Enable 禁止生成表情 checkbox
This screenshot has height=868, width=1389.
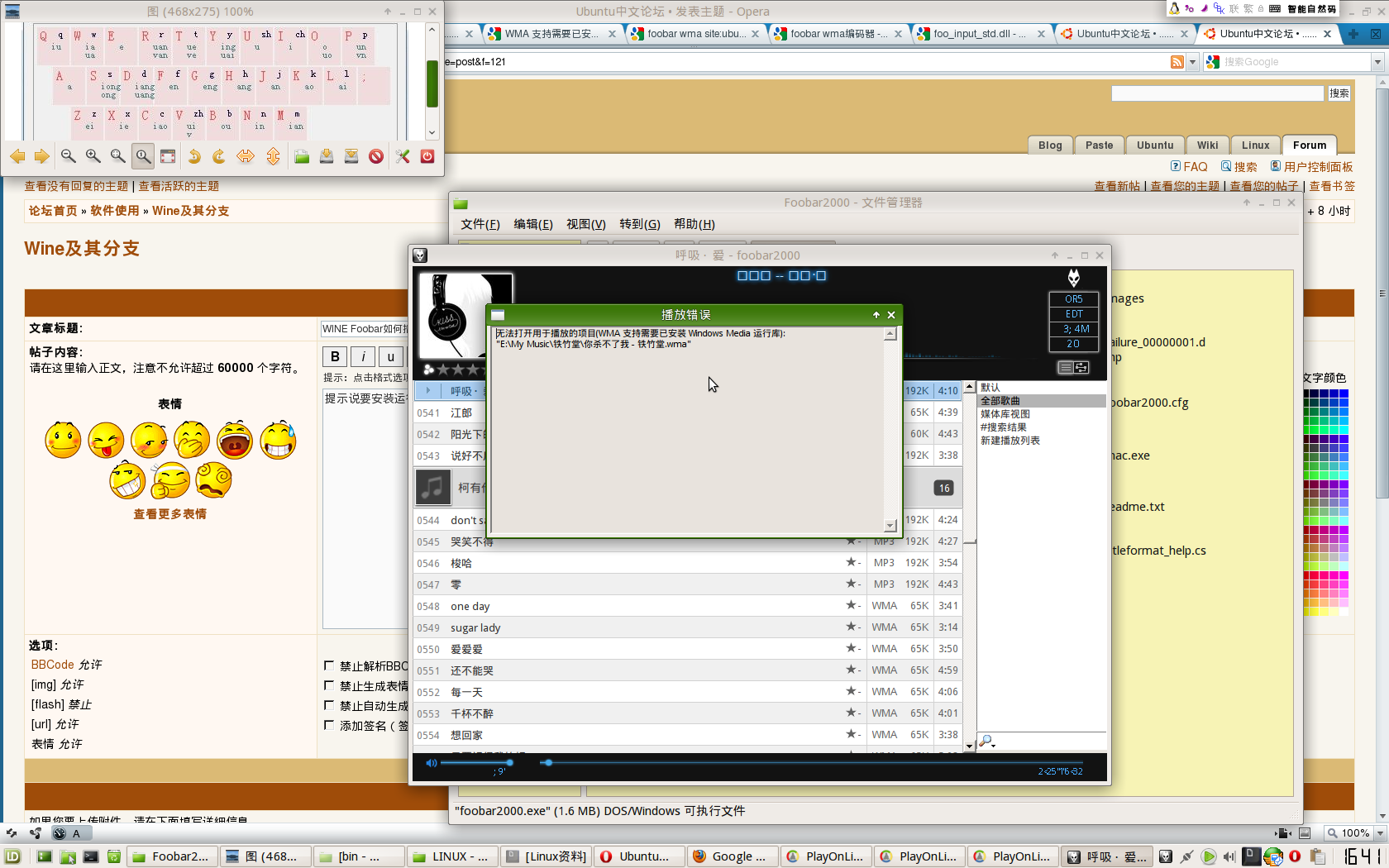point(329,685)
